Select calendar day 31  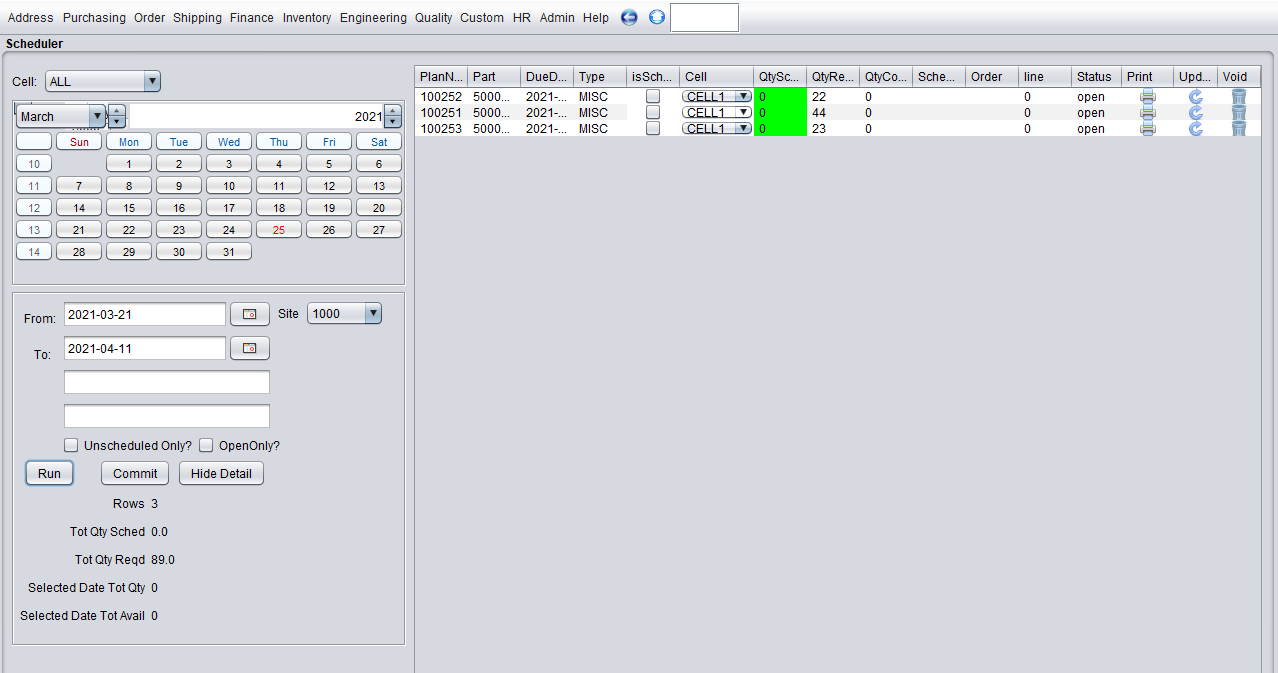pyautogui.click(x=229, y=252)
